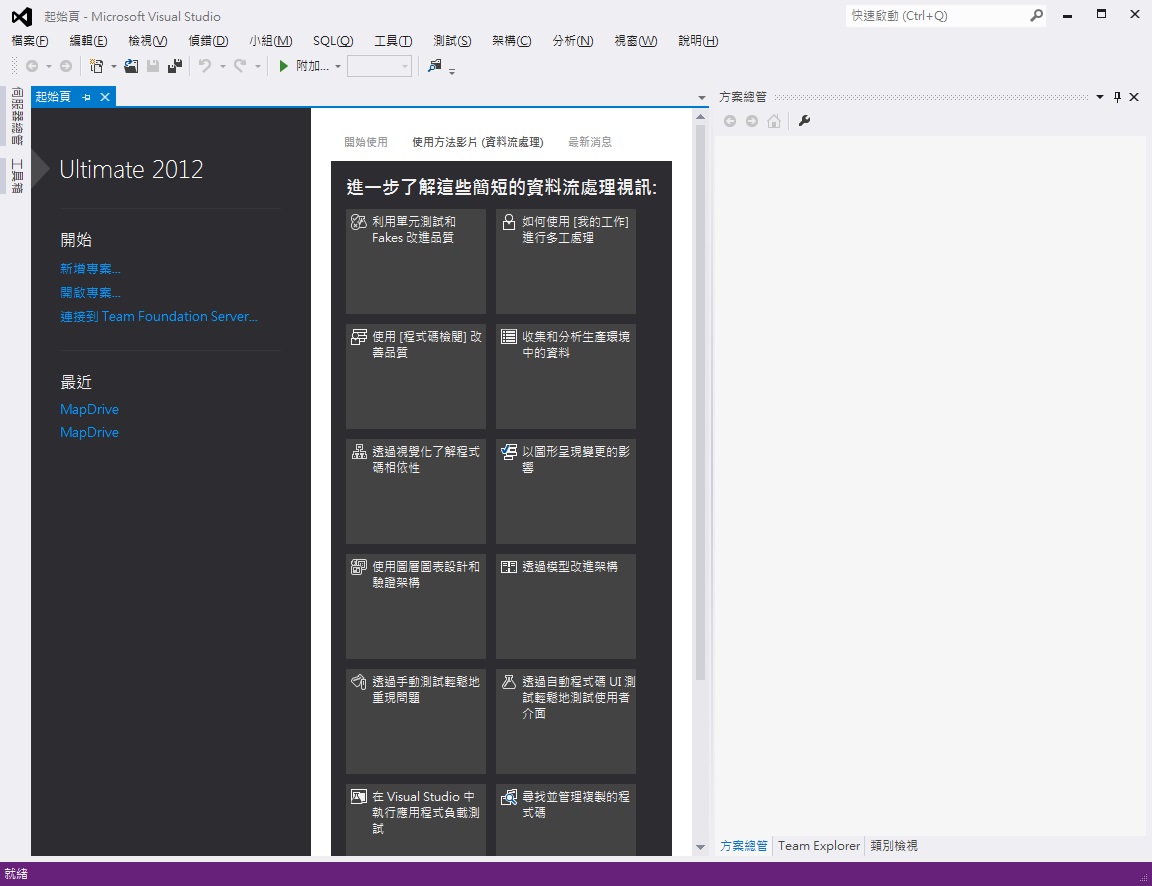The height and width of the screenshot is (886, 1152).
Task: Click the scroll down arrow of the start page
Action: point(700,848)
